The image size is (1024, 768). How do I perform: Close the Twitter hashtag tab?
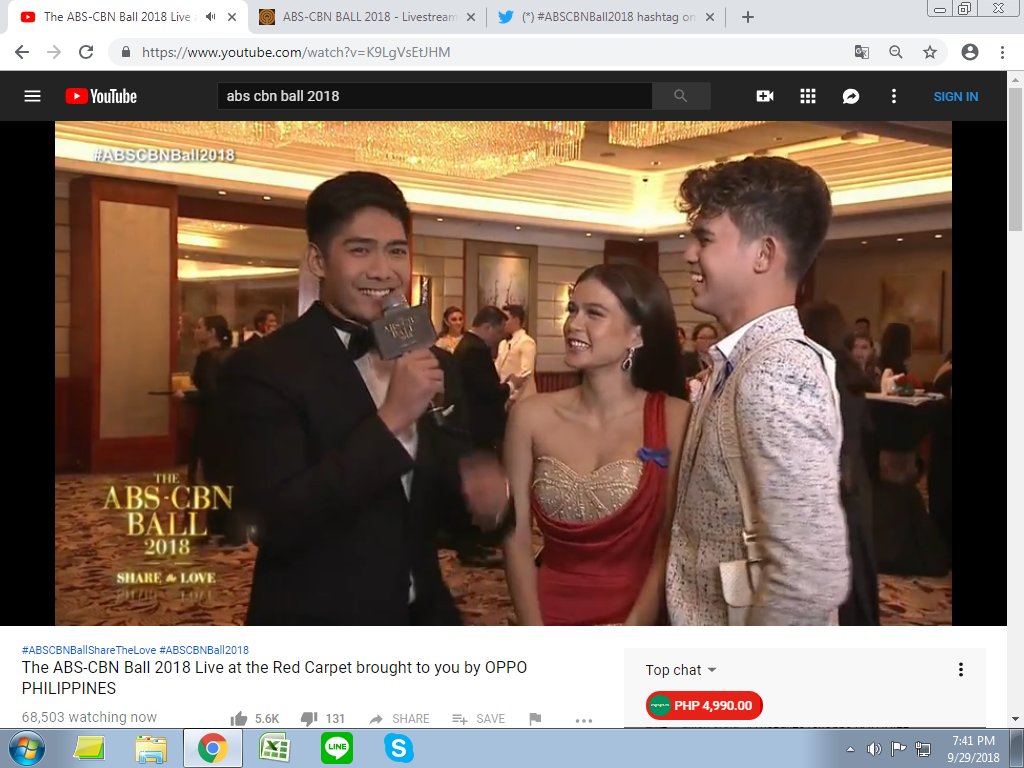point(710,18)
